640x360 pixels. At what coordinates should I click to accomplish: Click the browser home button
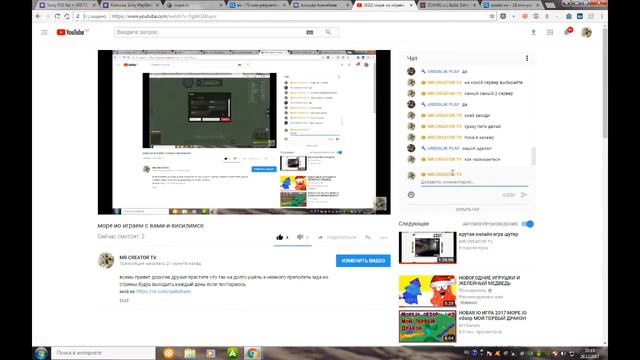pyautogui.click(x=67, y=16)
